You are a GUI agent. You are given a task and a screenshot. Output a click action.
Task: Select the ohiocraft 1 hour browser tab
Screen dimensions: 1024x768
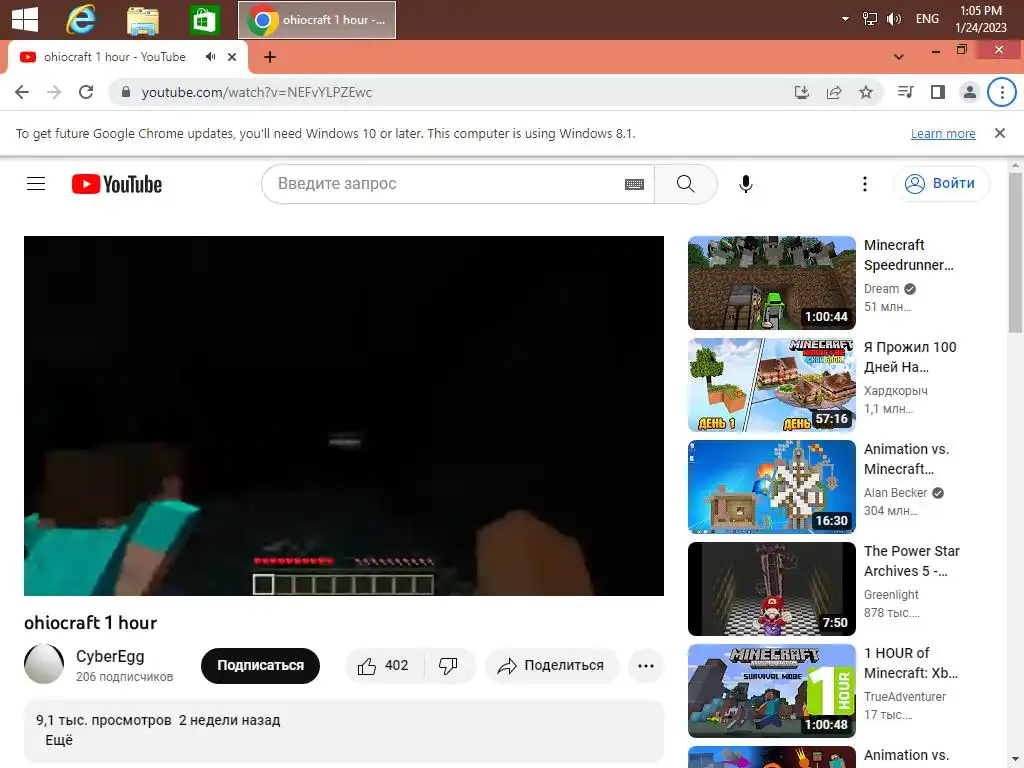(114, 57)
